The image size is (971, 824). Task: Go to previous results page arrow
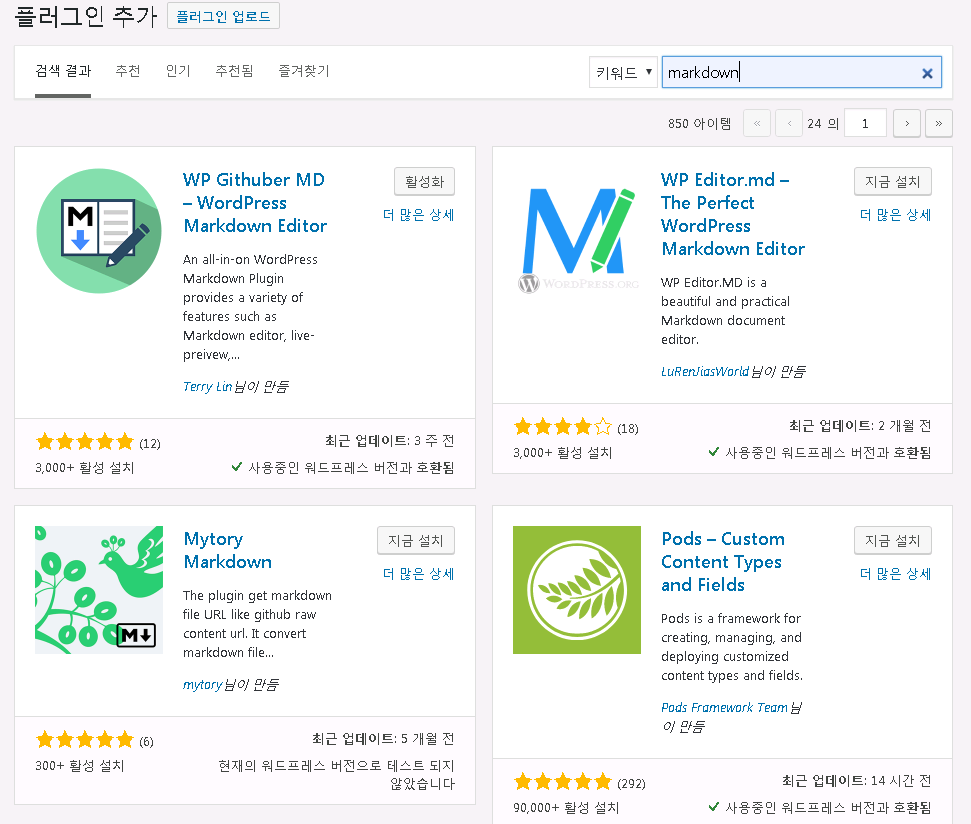(789, 123)
